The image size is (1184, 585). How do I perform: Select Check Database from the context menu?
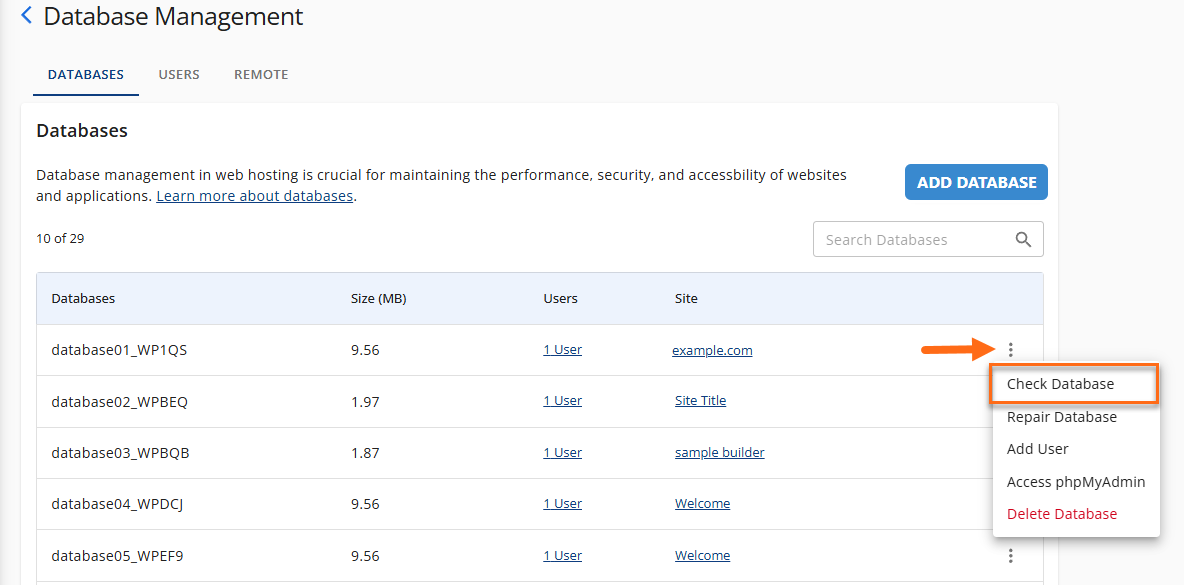tap(1060, 384)
